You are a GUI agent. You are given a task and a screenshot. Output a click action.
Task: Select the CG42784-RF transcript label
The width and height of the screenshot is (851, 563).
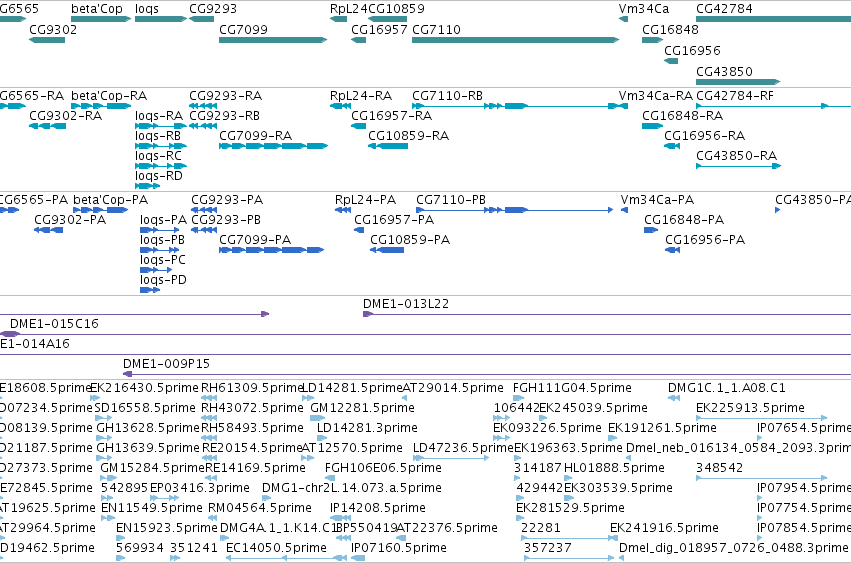[735, 96]
